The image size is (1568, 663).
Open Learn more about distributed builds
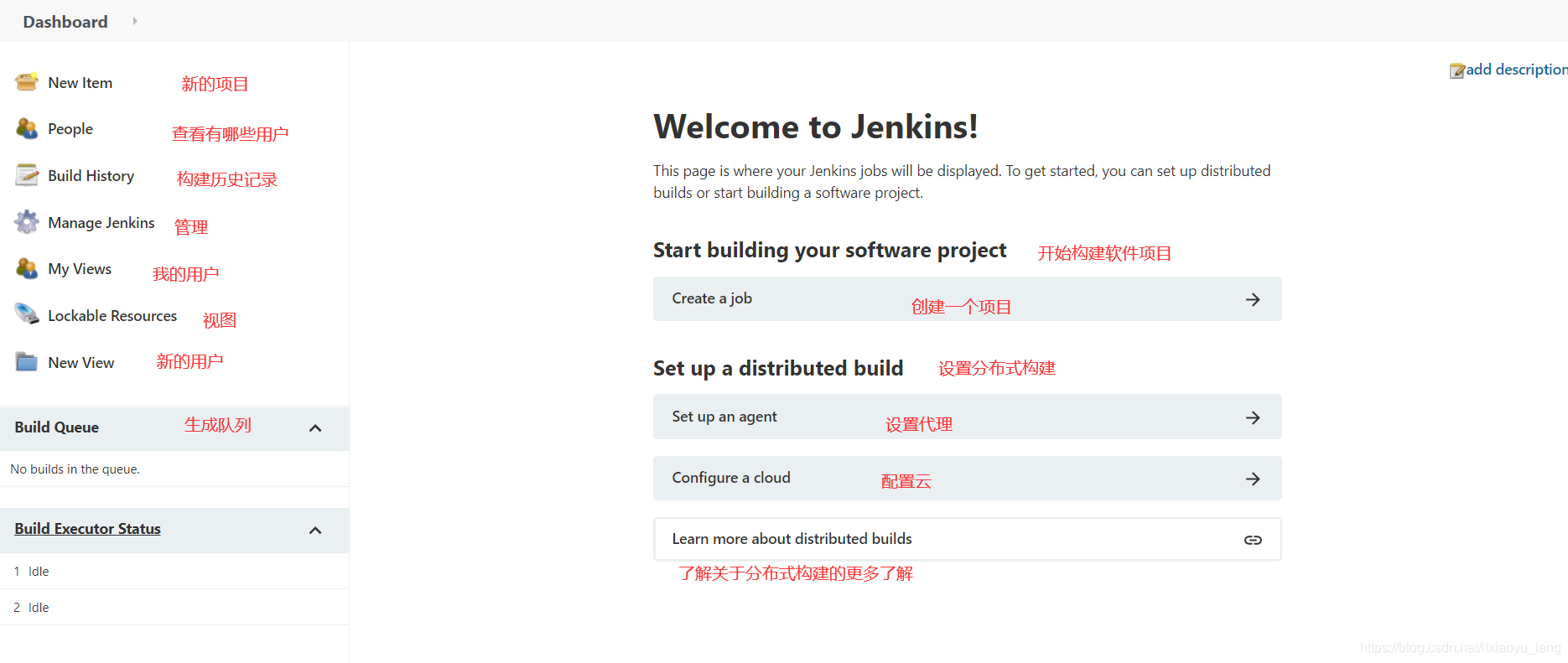coord(967,539)
